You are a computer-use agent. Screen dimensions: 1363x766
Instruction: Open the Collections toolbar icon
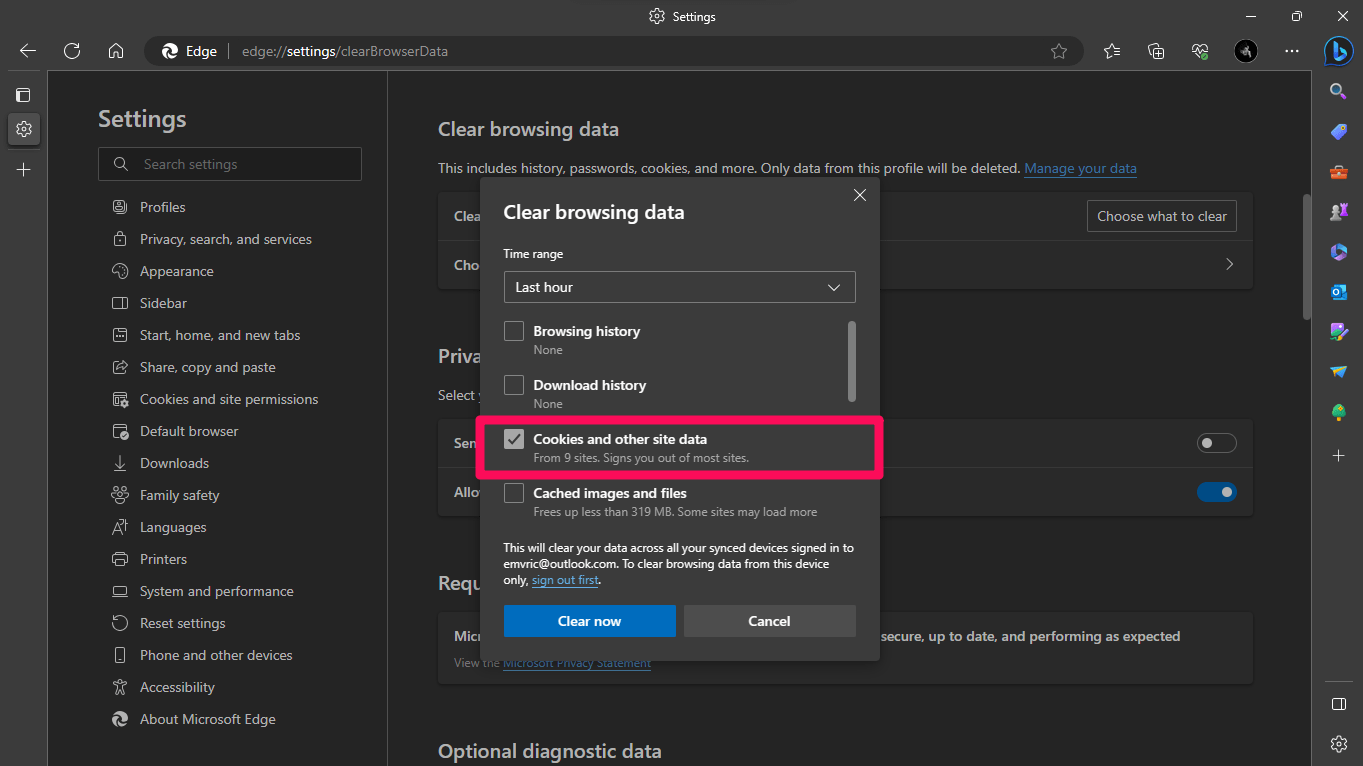pos(1156,51)
